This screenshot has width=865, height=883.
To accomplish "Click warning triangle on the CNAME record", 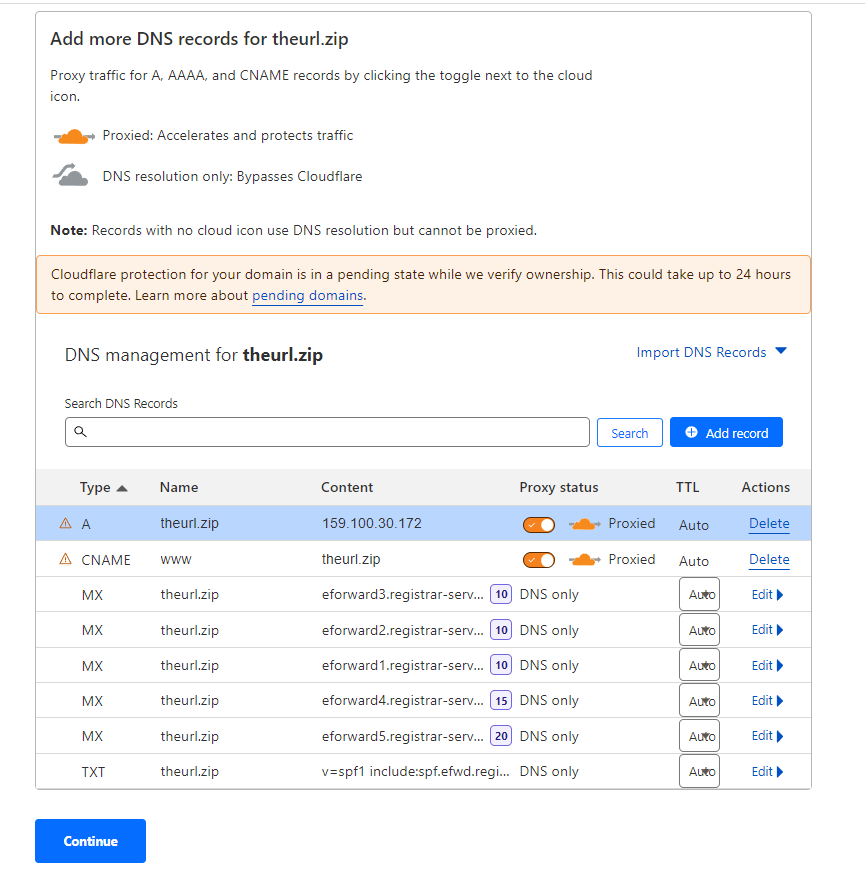I will (65, 559).
